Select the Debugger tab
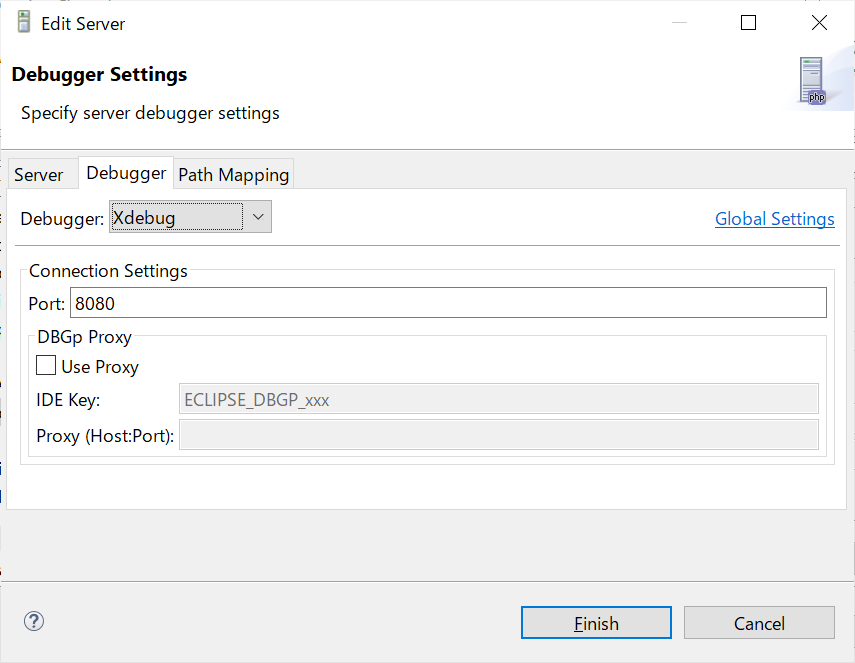 [126, 173]
